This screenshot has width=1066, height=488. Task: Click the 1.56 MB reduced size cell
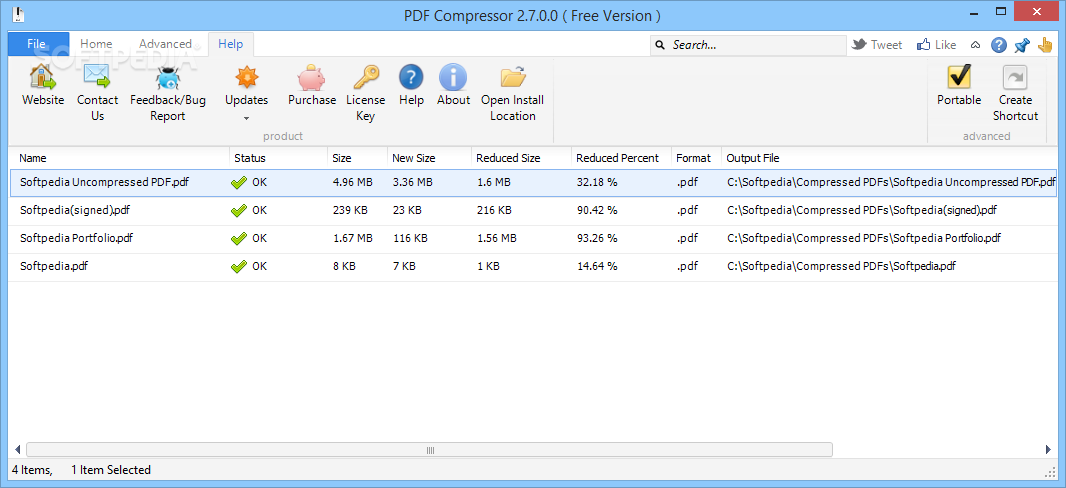496,239
